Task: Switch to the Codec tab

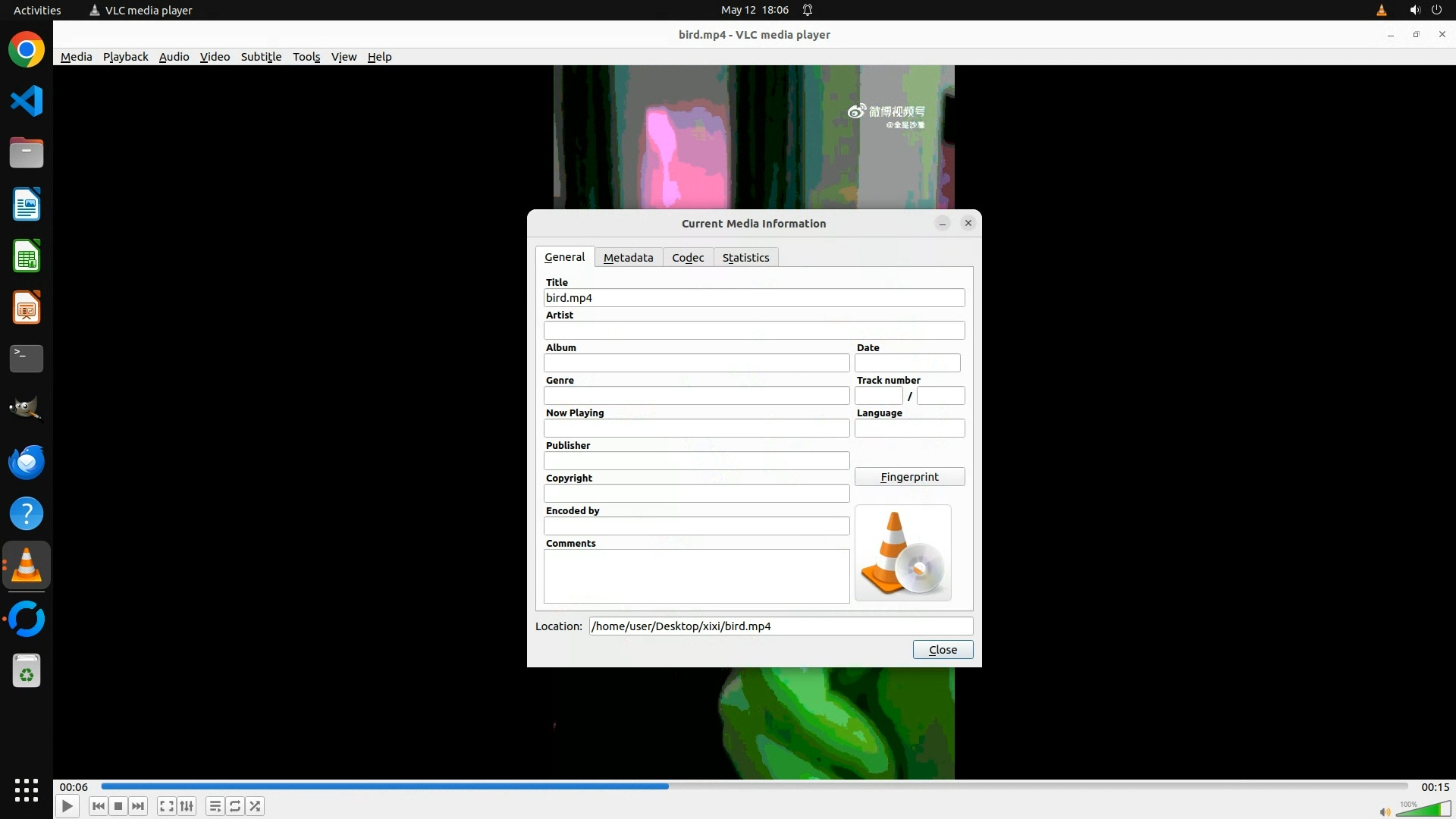Action: [x=688, y=258]
